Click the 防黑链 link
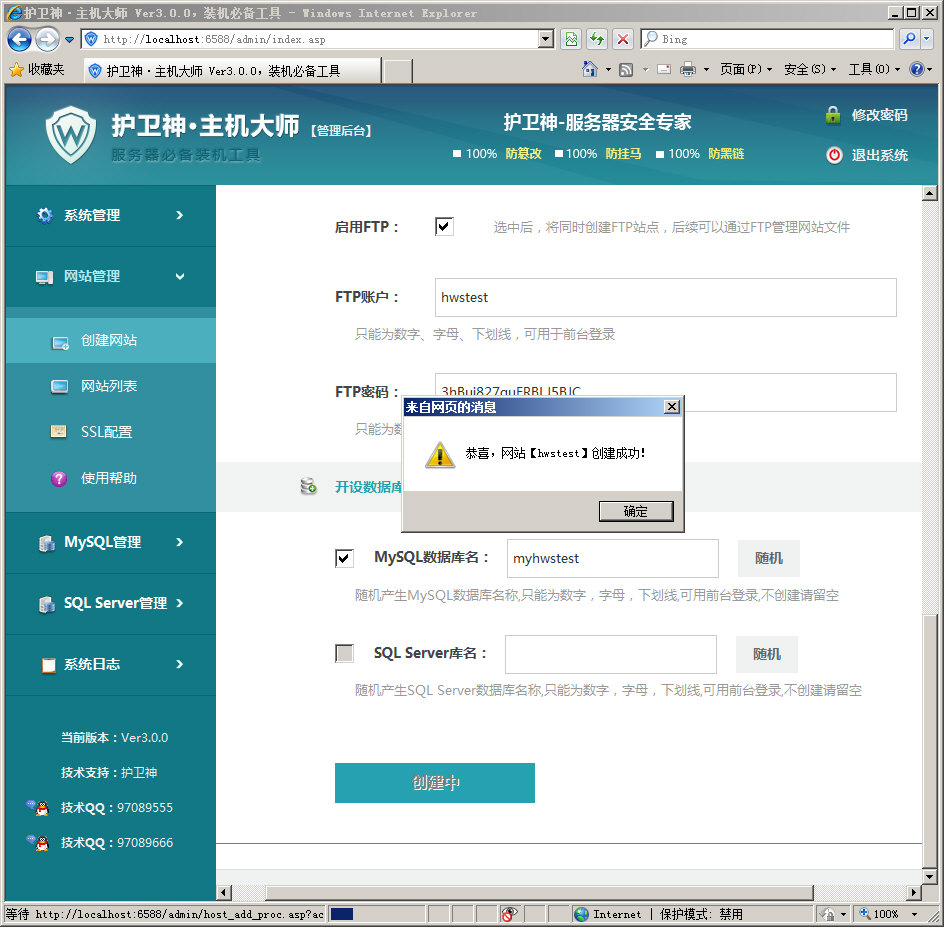This screenshot has width=944, height=927. [x=726, y=154]
